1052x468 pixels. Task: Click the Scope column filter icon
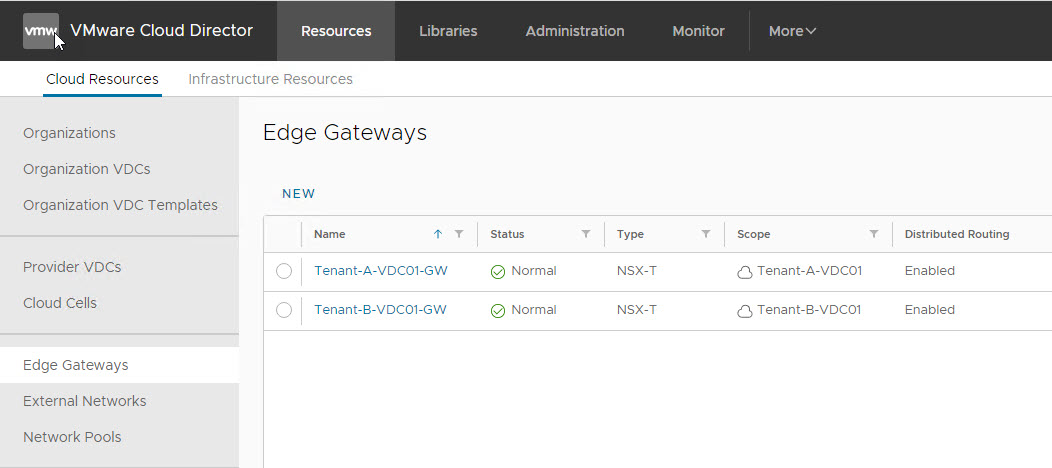click(x=874, y=234)
